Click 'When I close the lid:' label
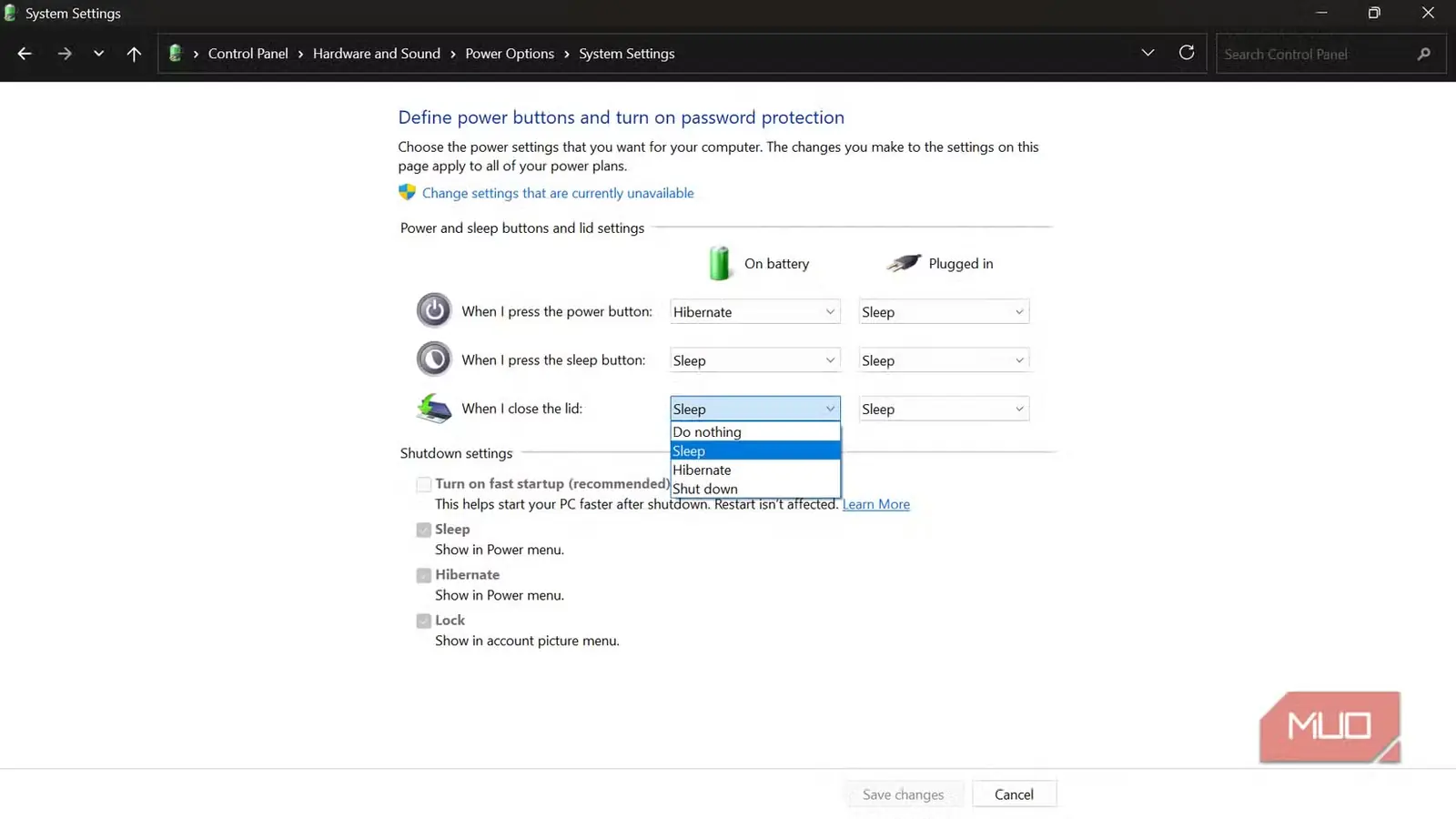 [x=521, y=409]
